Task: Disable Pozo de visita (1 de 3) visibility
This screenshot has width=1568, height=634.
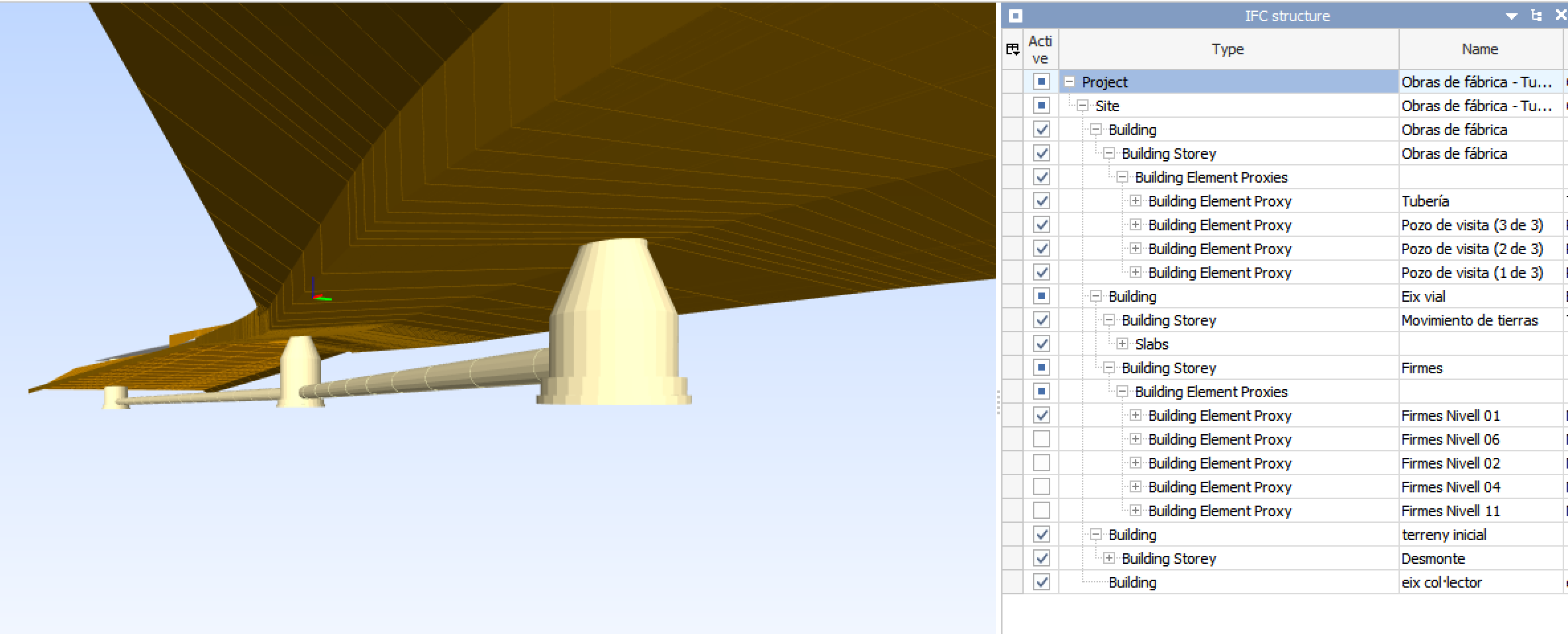Action: tap(1041, 272)
